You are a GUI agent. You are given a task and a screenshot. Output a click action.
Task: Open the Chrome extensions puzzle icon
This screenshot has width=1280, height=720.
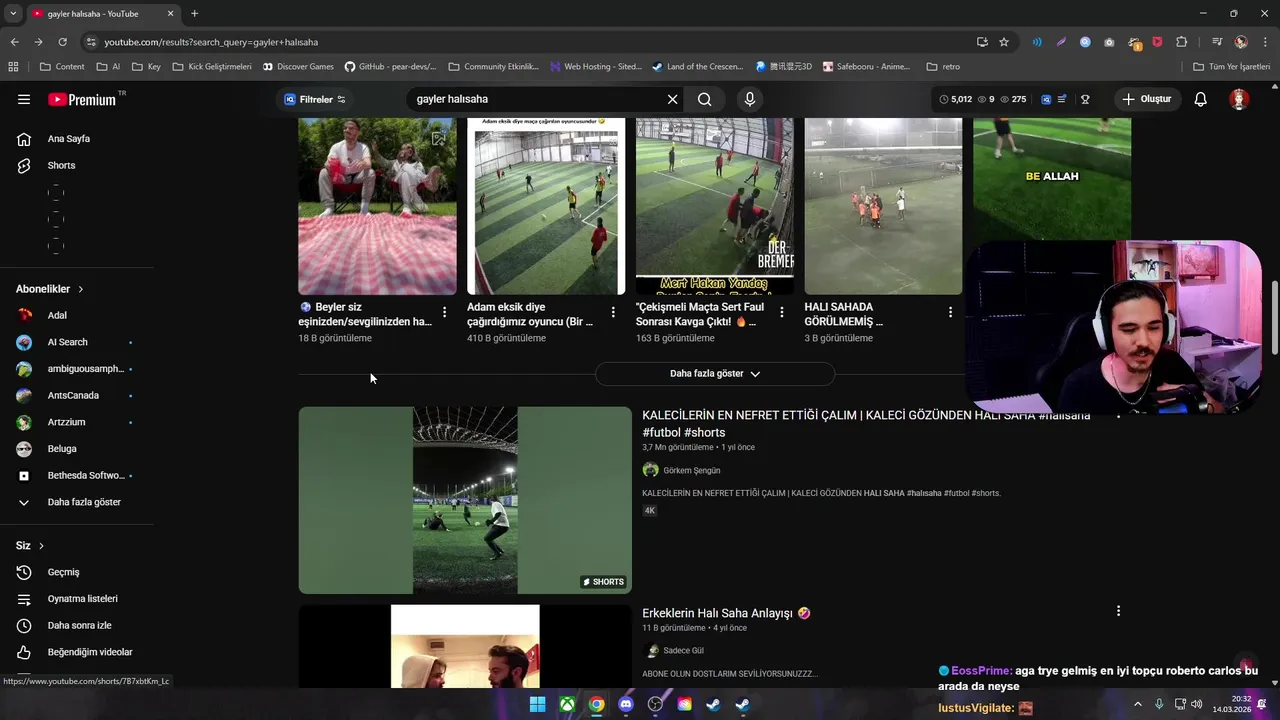[1182, 42]
